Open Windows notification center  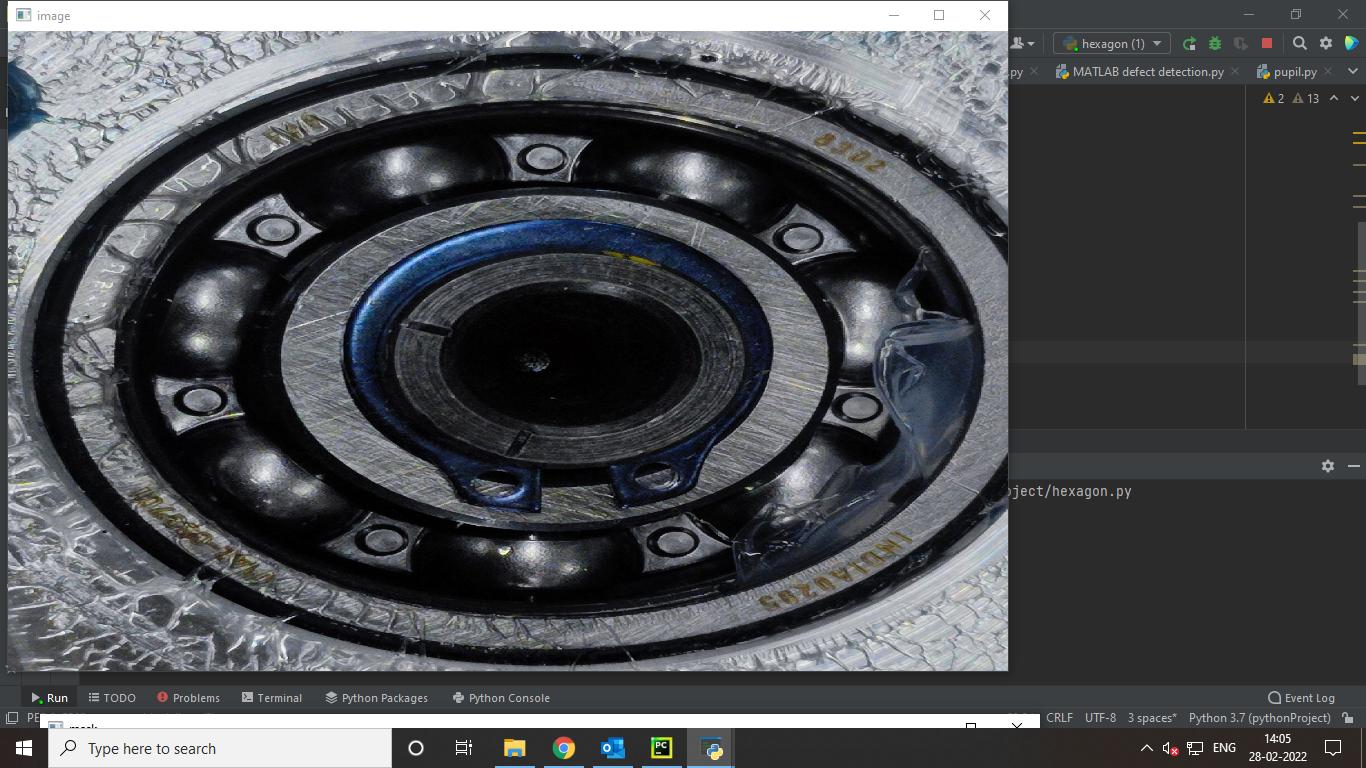click(1333, 748)
